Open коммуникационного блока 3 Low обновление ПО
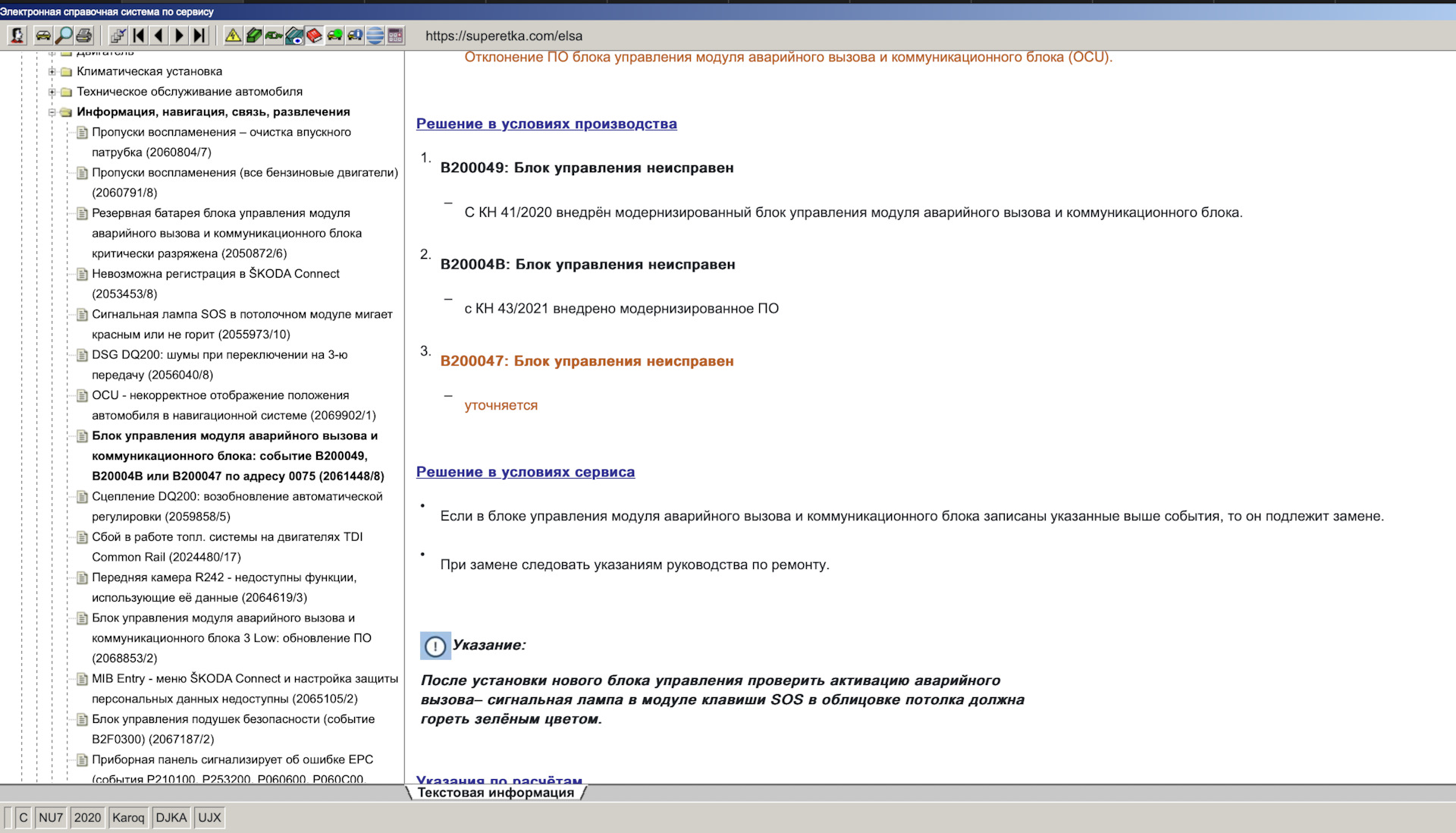Screen dimensions: 1456x833 232,638
